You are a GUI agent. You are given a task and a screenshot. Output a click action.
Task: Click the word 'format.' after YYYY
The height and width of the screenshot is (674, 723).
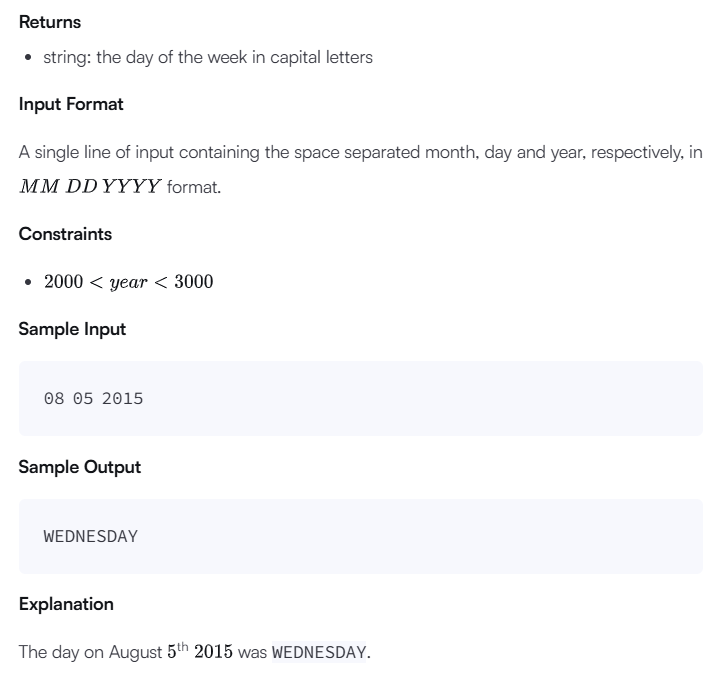(x=194, y=187)
